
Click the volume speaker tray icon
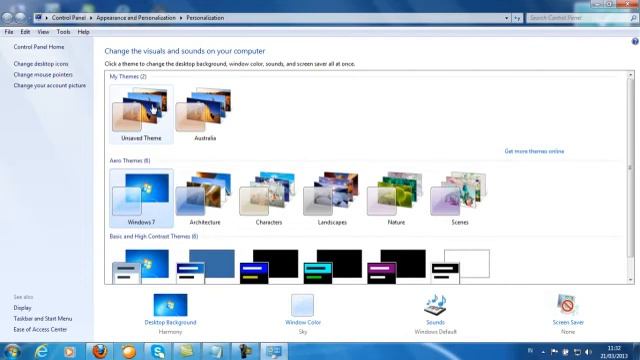(x=588, y=352)
